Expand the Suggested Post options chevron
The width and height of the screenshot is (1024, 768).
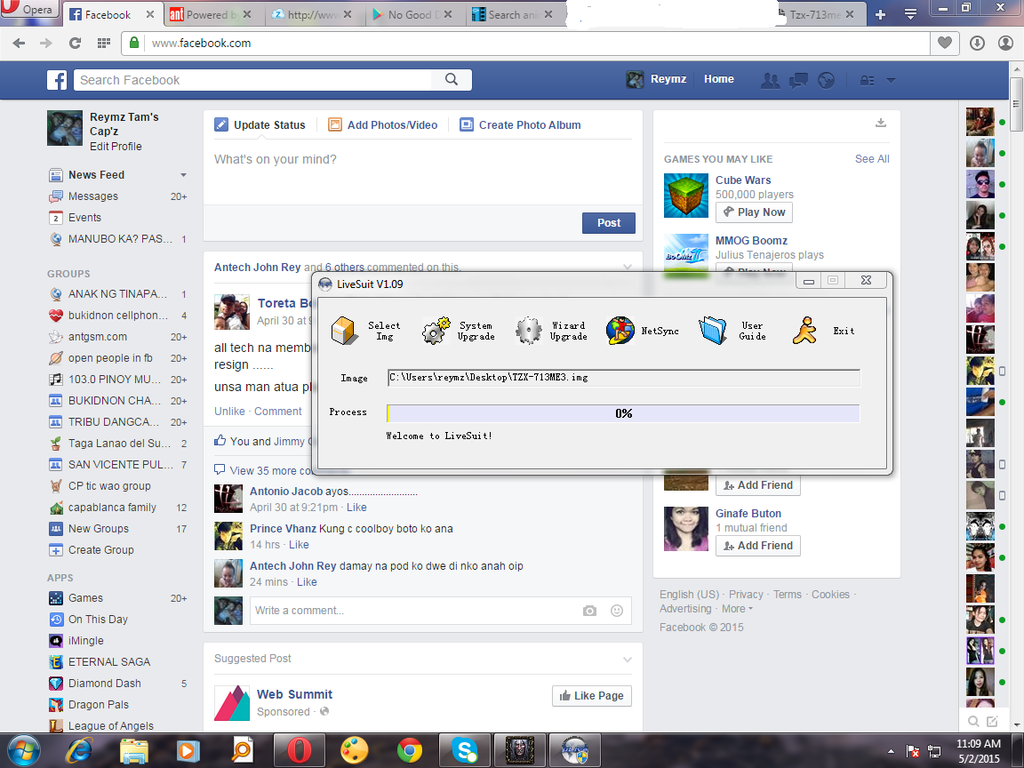click(627, 660)
